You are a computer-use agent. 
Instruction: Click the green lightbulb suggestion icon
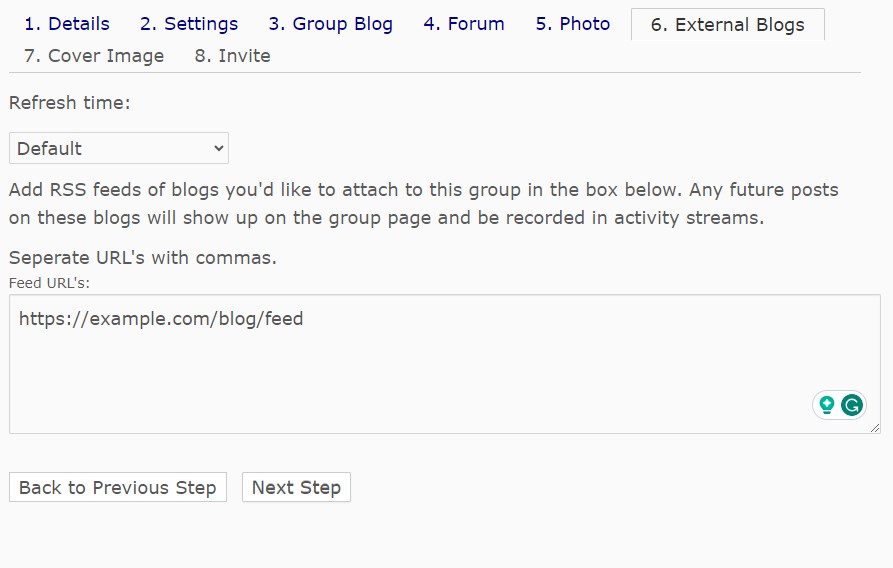(x=826, y=405)
